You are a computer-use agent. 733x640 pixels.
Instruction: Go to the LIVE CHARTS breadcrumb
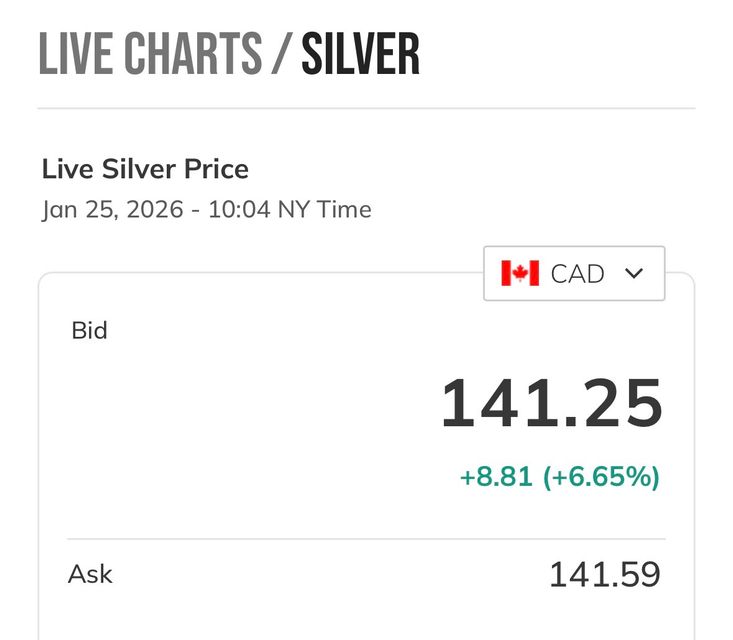150,54
